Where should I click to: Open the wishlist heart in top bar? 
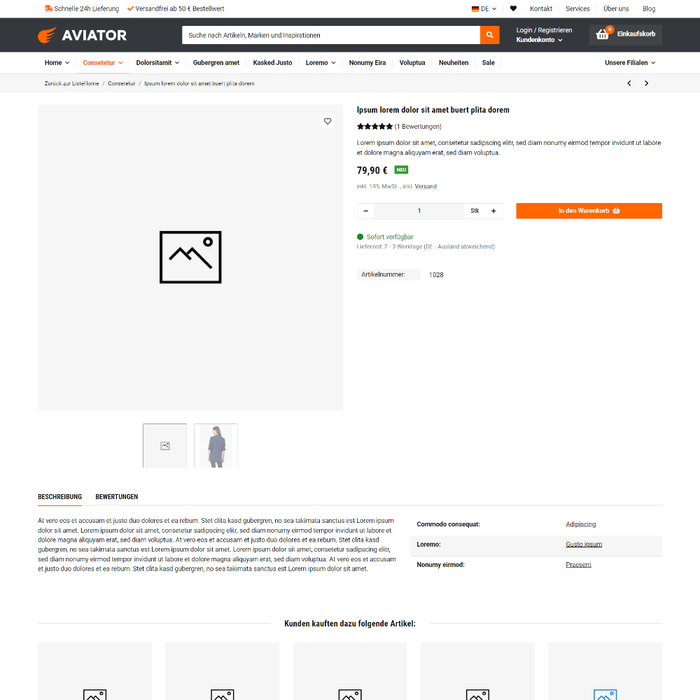point(513,8)
